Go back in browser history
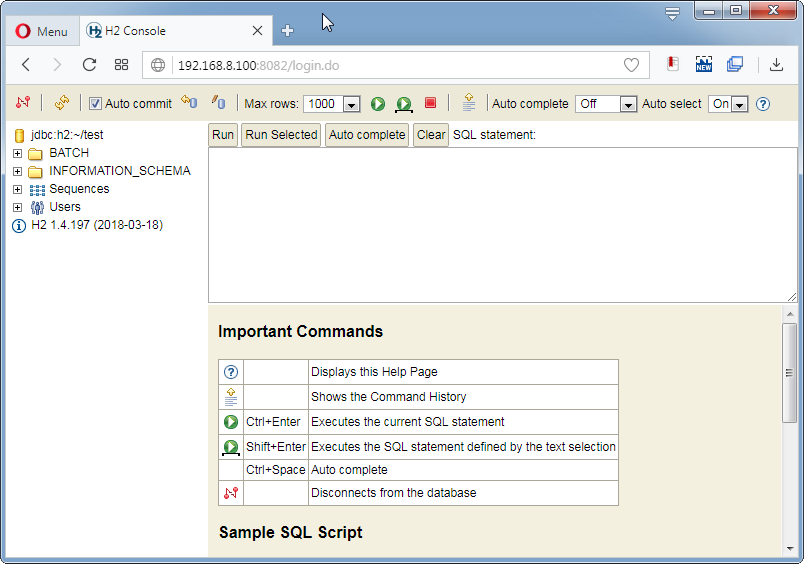This screenshot has height=564, width=804. pyautogui.click(x=26, y=65)
